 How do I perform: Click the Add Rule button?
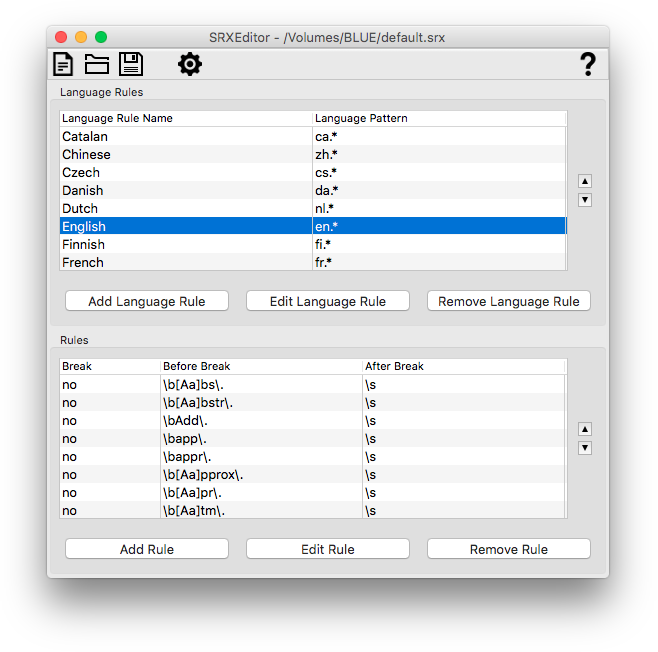(x=147, y=549)
